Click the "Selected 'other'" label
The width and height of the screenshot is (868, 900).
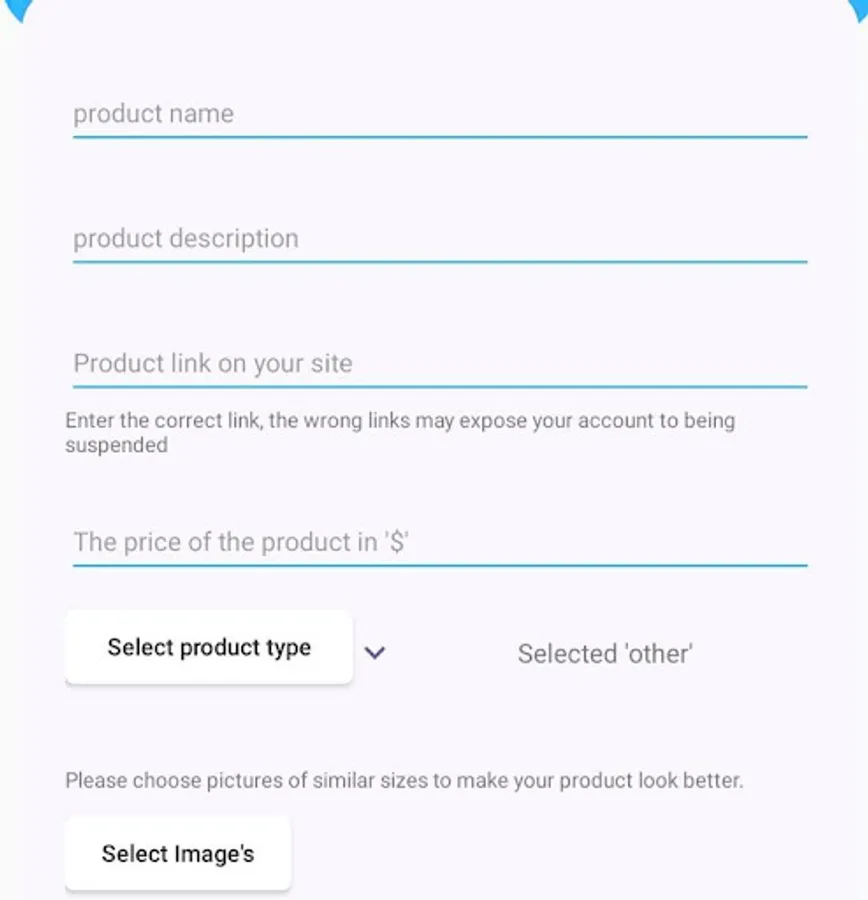point(605,654)
